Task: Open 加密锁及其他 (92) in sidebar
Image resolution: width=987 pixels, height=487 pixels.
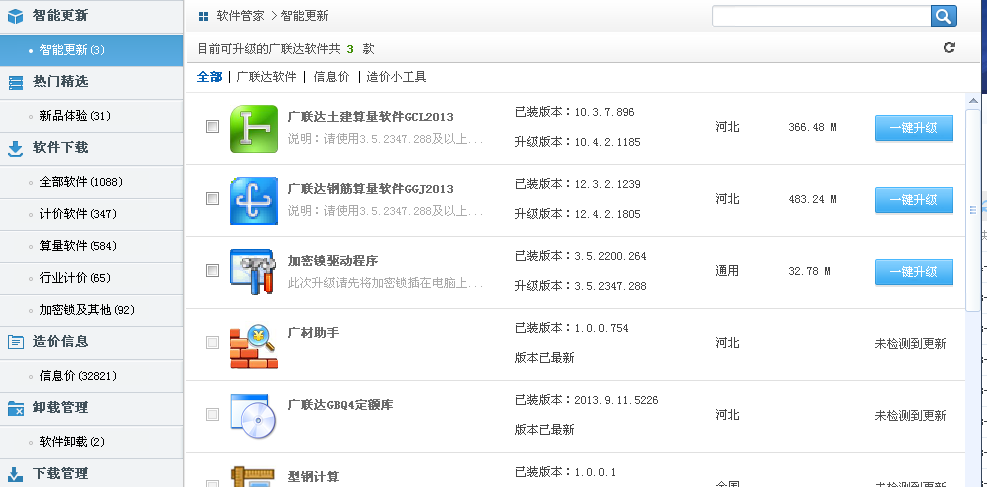Action: [x=92, y=310]
